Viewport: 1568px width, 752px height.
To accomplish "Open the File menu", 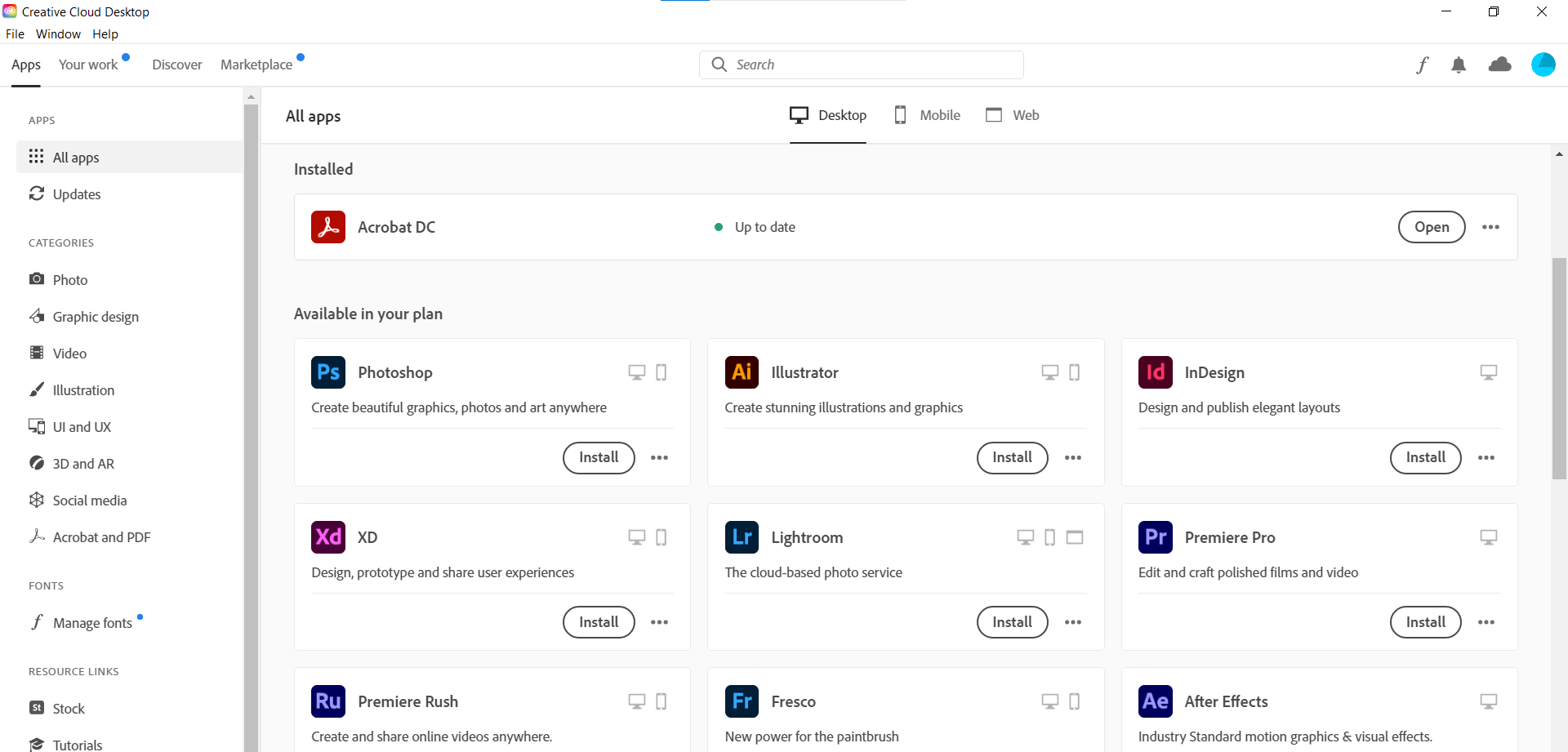I will pyautogui.click(x=15, y=34).
